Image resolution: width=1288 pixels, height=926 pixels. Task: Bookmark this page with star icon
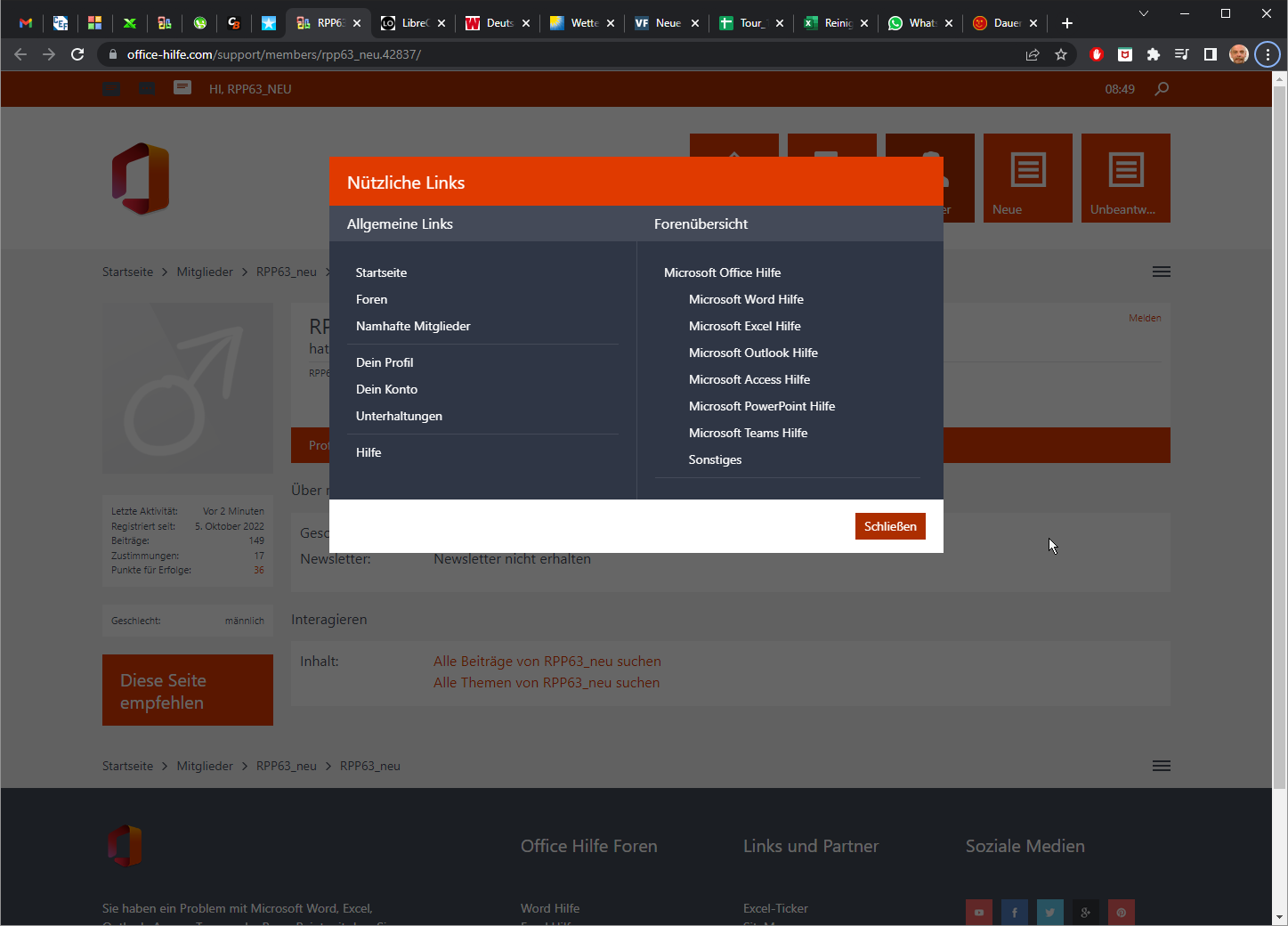click(1061, 54)
